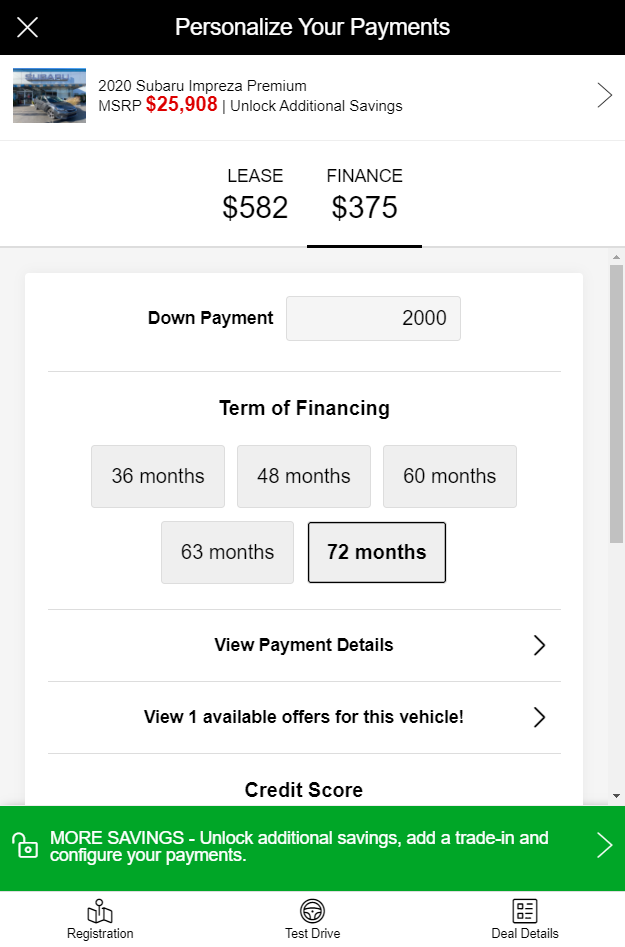Expand View Payment Details chevron
Screen dimensions: 625x947
(x=539, y=645)
